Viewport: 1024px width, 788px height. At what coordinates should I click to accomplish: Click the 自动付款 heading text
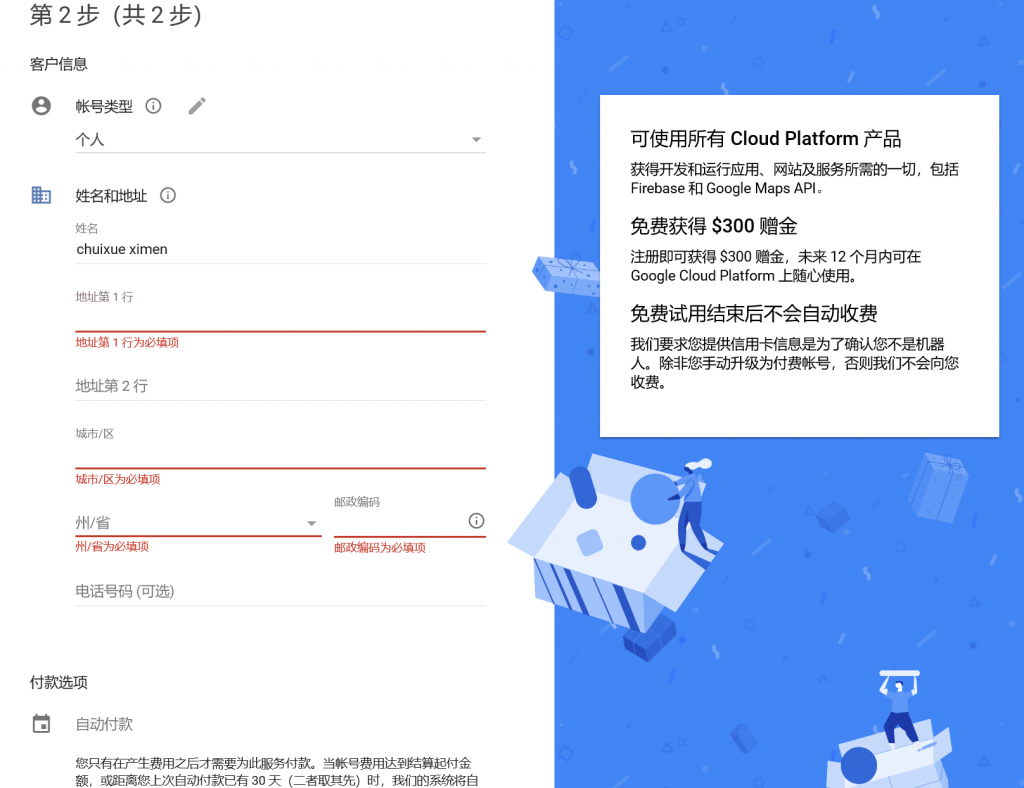(x=104, y=724)
